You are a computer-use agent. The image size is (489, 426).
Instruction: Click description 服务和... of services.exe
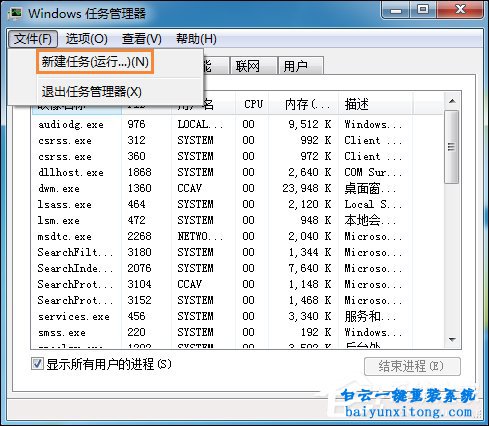pos(370,316)
